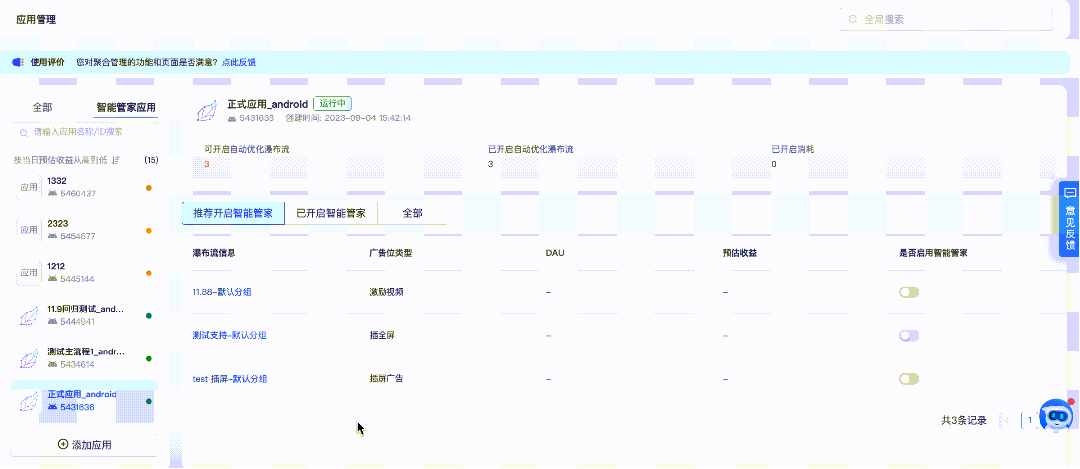
Task: Click the 广告位类型 column header
Action: pyautogui.click(x=391, y=253)
